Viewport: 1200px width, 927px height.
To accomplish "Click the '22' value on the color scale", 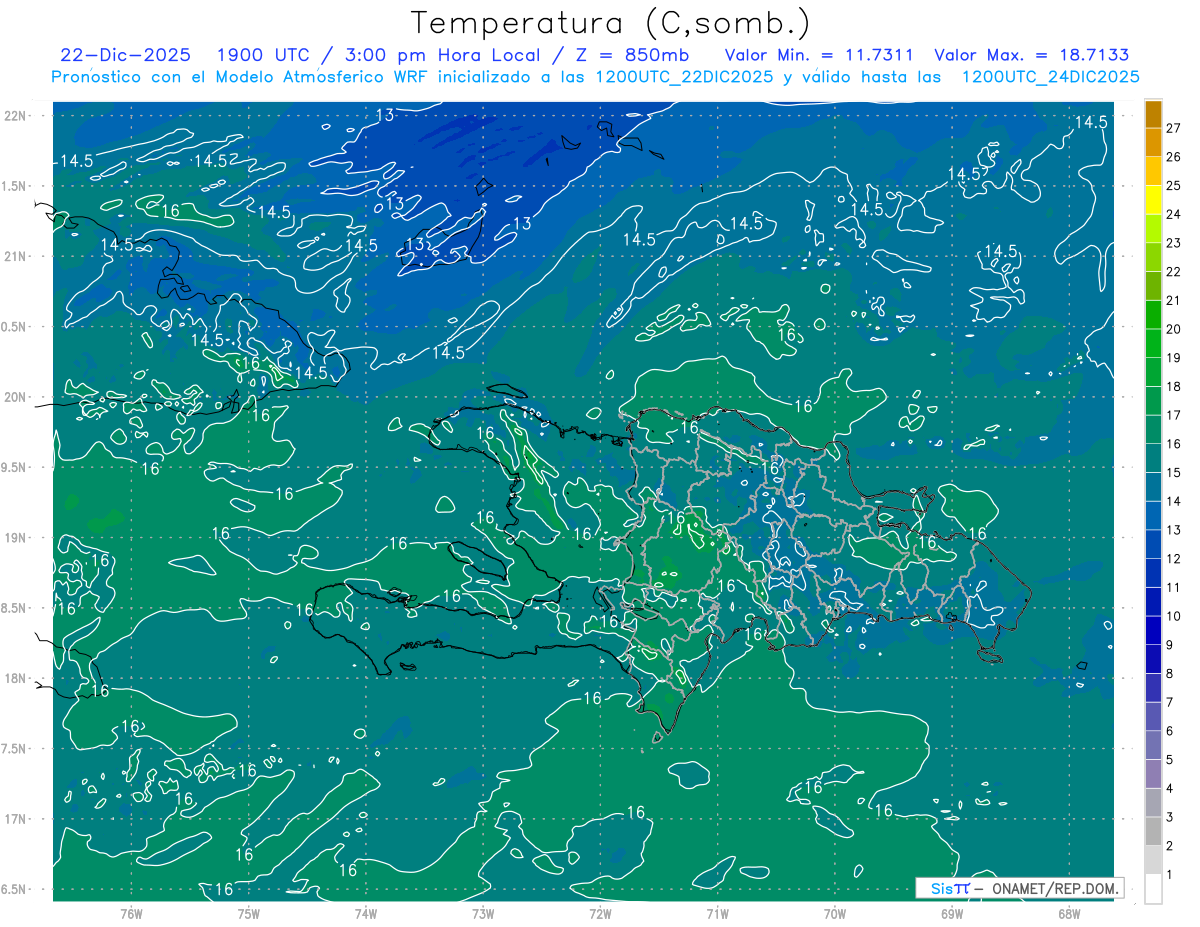I will click(x=1175, y=272).
